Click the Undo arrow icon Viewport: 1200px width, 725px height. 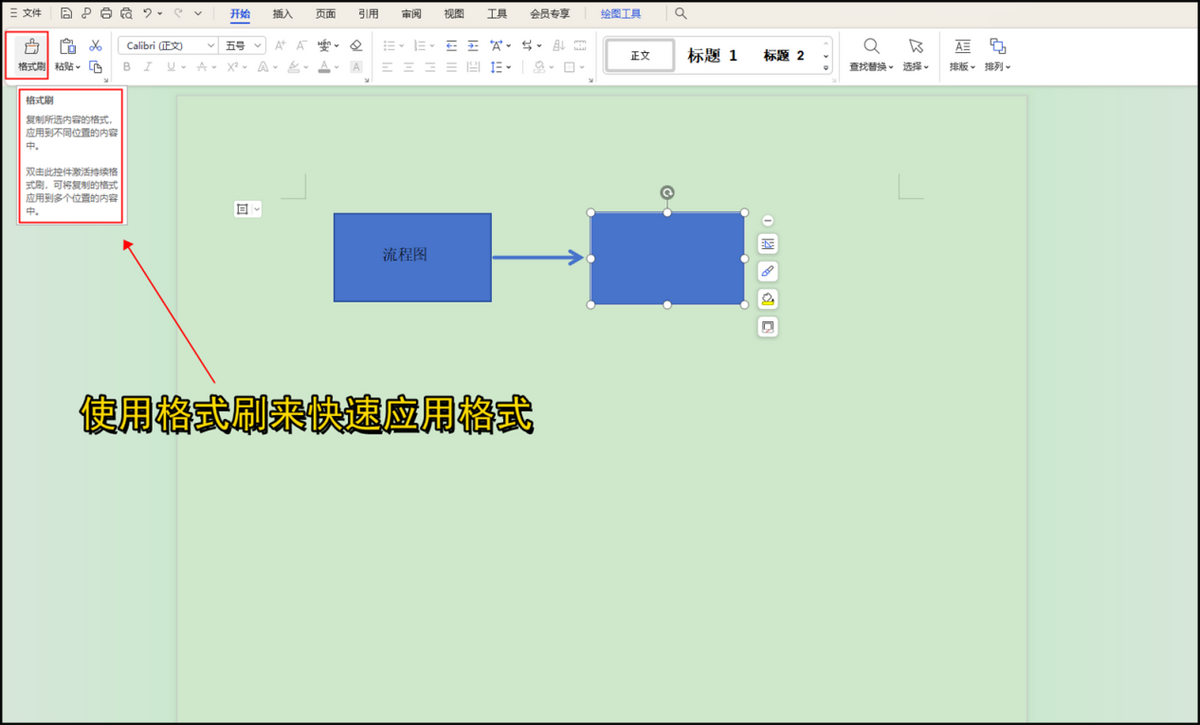tap(147, 13)
